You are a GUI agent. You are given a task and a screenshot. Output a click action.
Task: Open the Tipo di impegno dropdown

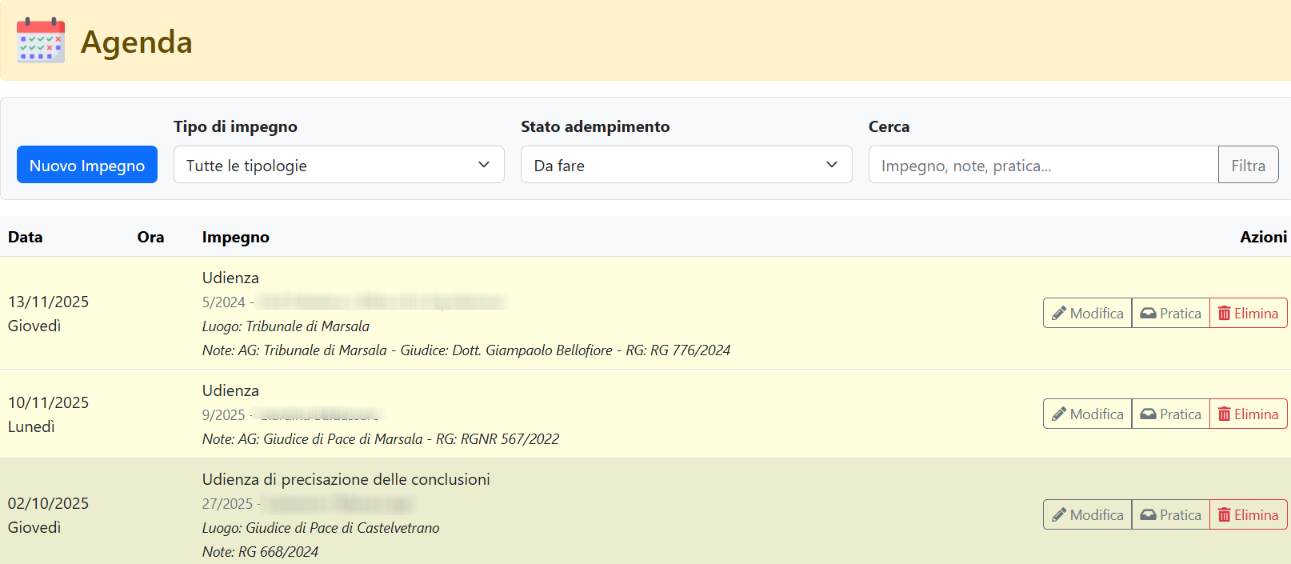tap(339, 165)
